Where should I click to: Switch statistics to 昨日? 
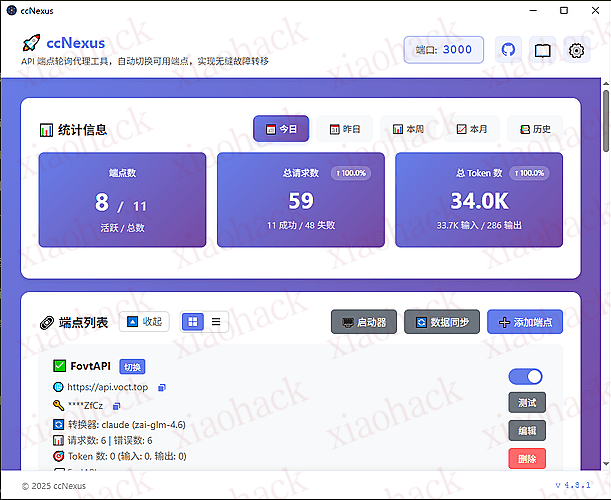pos(344,129)
